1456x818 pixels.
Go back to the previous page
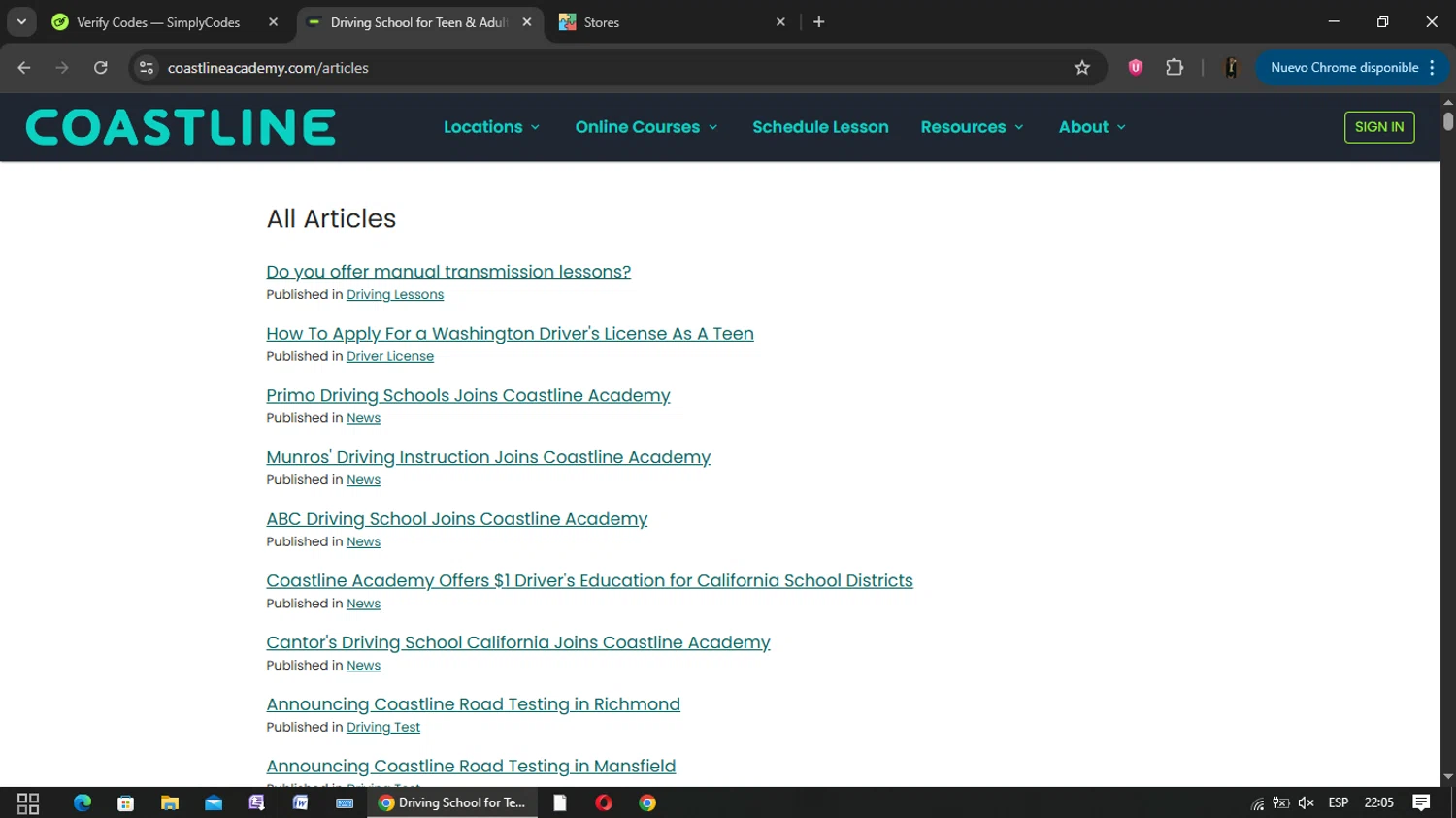24,68
